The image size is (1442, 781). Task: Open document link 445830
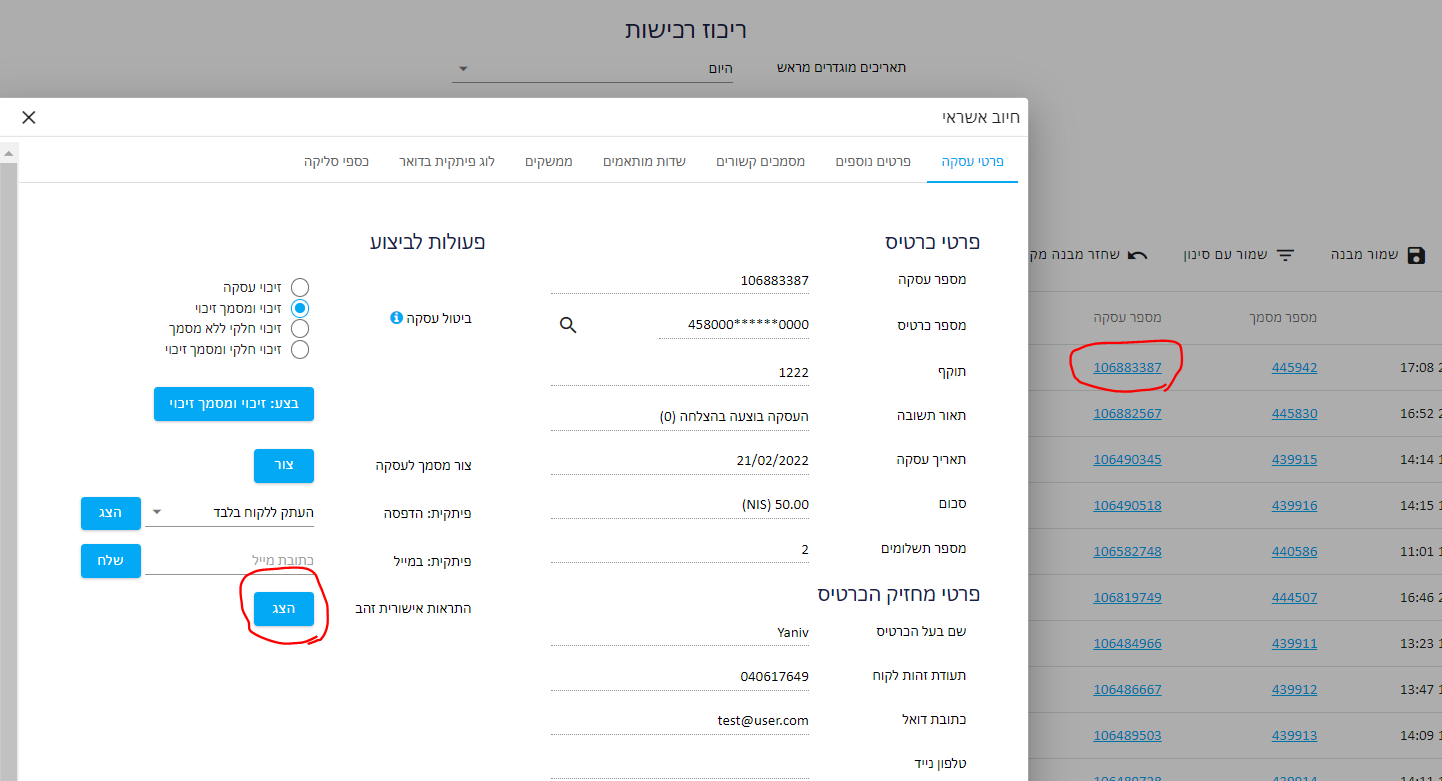pyautogui.click(x=1294, y=413)
